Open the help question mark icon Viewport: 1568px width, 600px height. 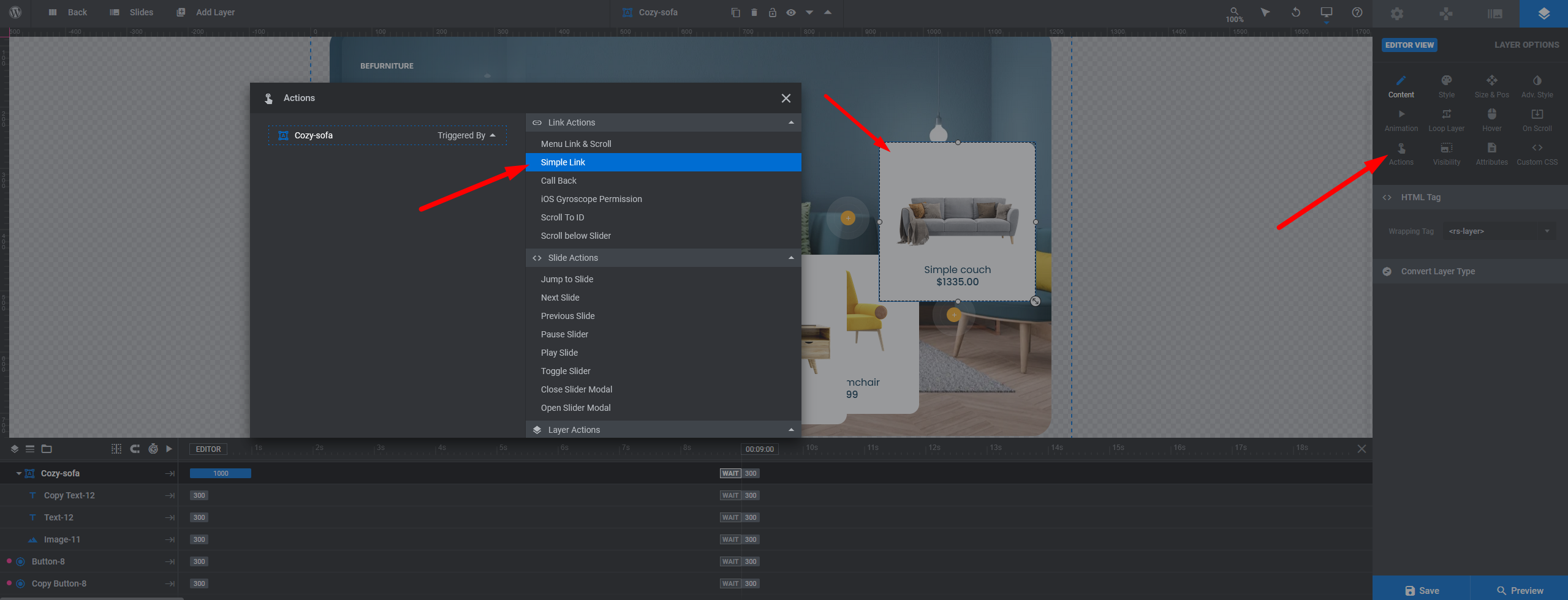click(x=1357, y=13)
